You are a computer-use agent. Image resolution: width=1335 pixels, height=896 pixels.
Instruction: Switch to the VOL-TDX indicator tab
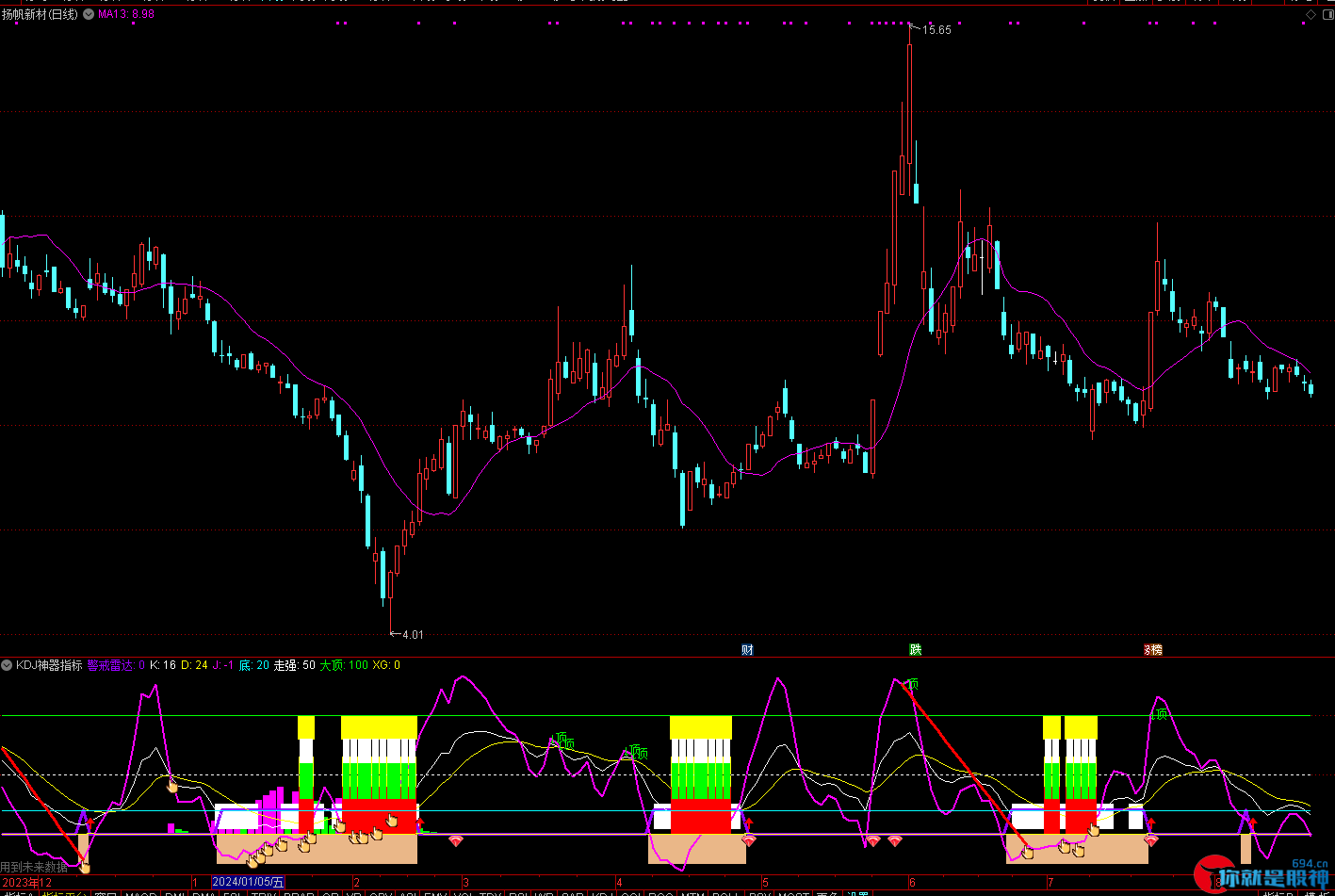pyautogui.click(x=478, y=892)
